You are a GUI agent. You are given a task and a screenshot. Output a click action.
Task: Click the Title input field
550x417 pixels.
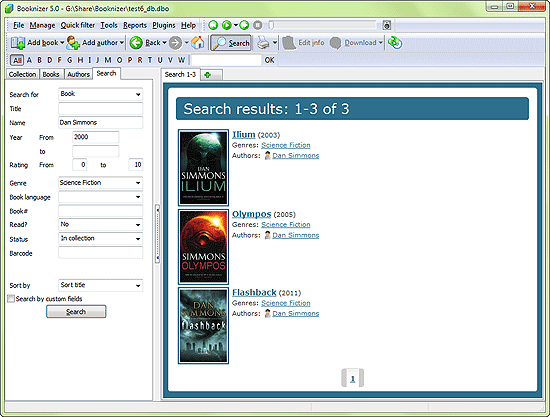pos(101,108)
